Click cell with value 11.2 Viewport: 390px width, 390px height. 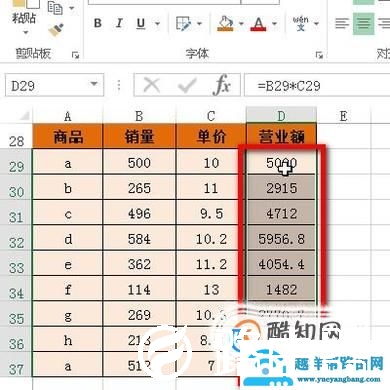pos(211,264)
